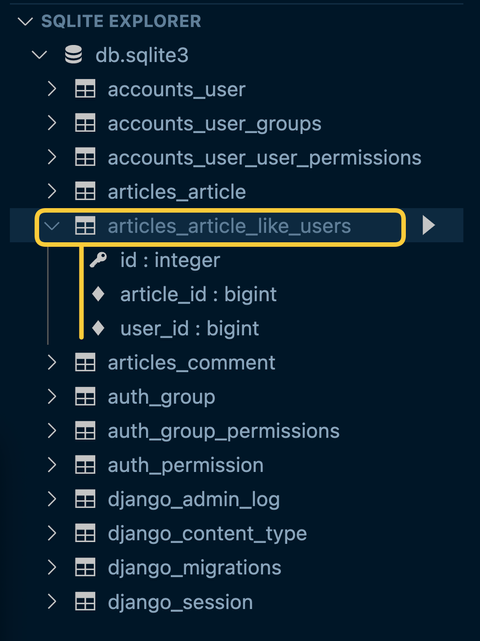Image resolution: width=480 pixels, height=641 pixels.
Task: Click the accounts_user table icon
Action: [x=85, y=89]
